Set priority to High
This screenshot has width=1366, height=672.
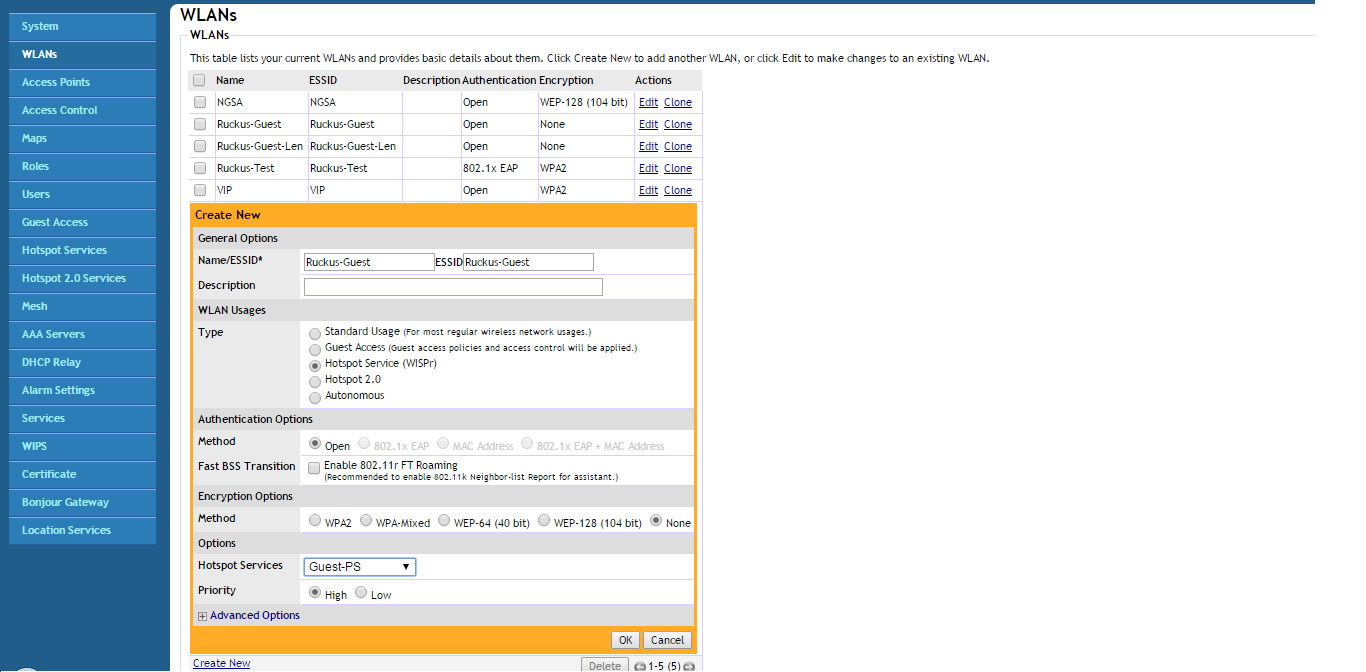(x=316, y=593)
